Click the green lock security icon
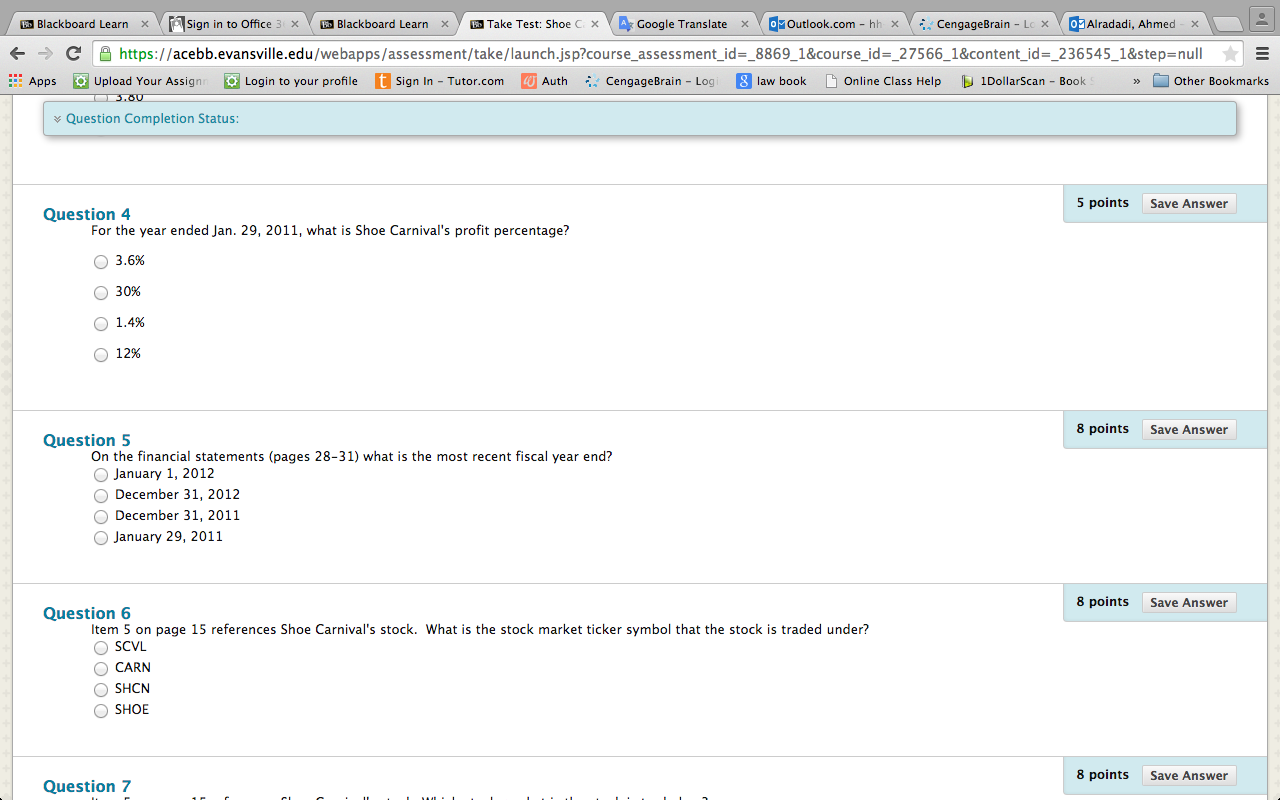 point(104,54)
